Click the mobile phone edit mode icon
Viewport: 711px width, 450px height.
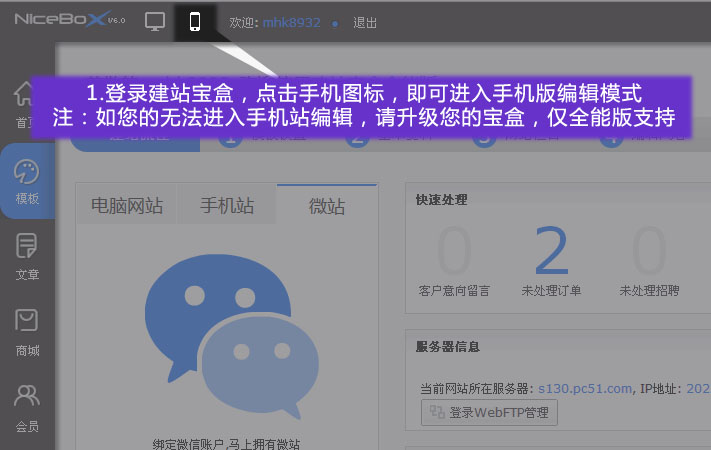195,21
